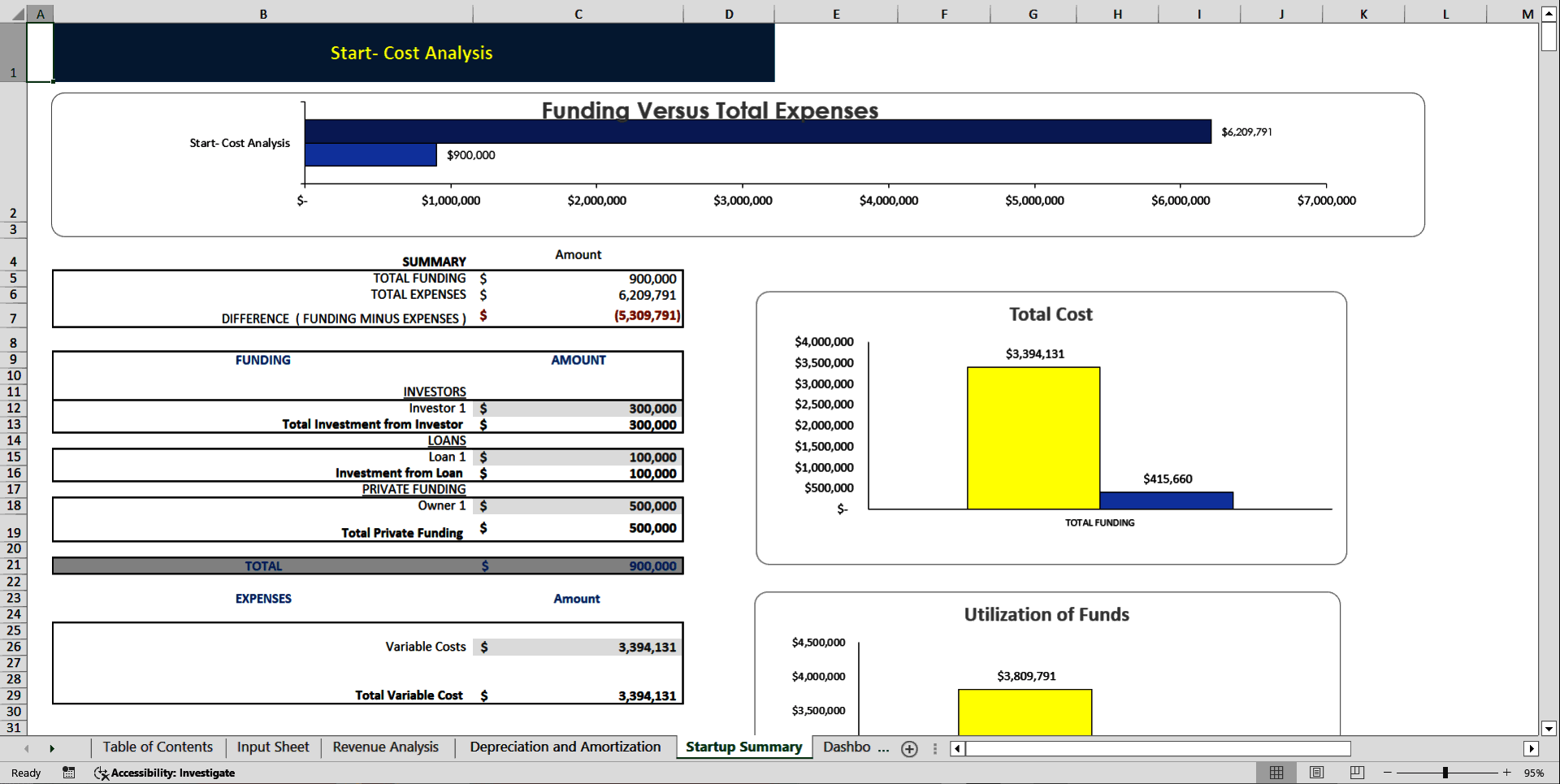Click the next-sheet navigation arrow
This screenshot has height=784, width=1560.
tap(53, 747)
